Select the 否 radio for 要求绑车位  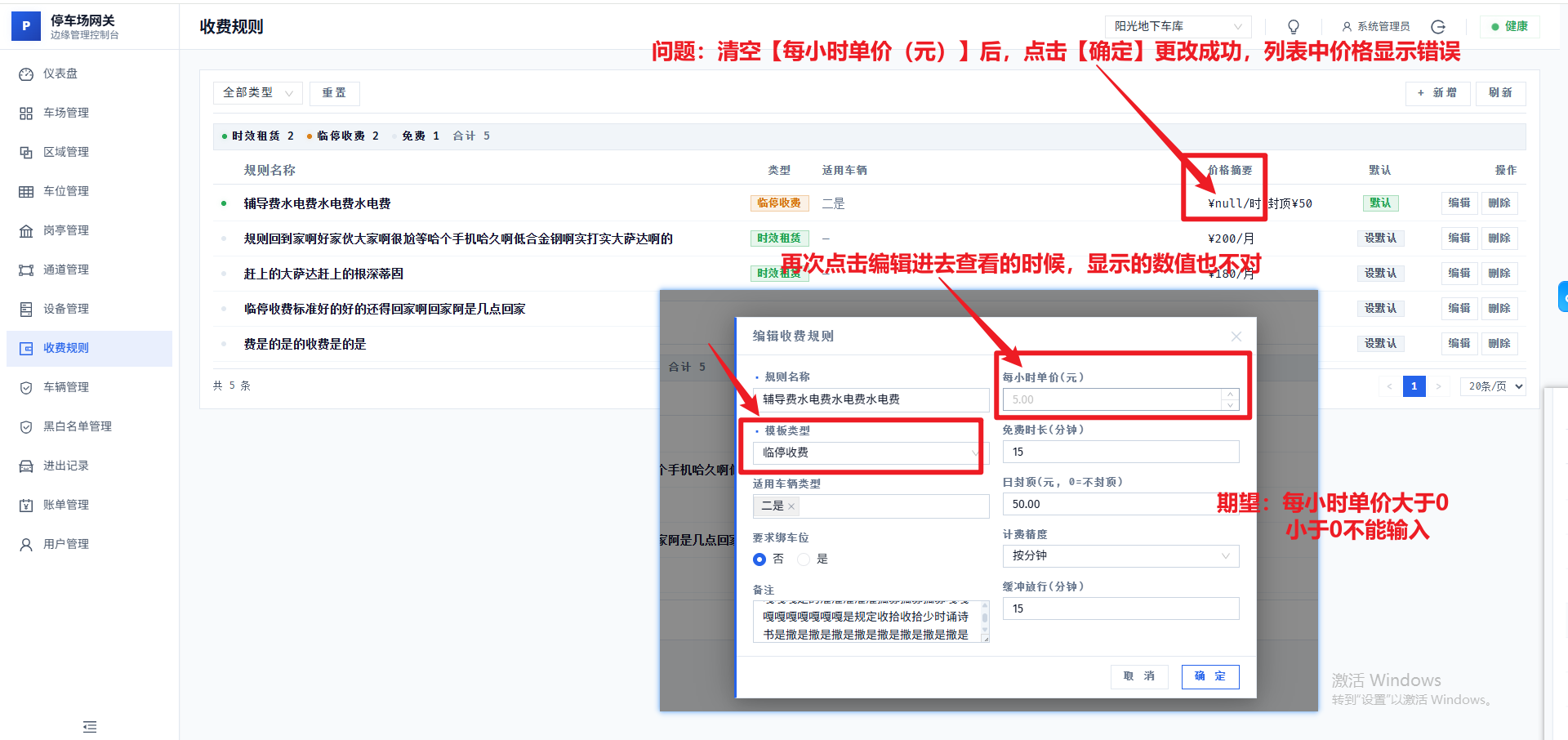pos(759,559)
